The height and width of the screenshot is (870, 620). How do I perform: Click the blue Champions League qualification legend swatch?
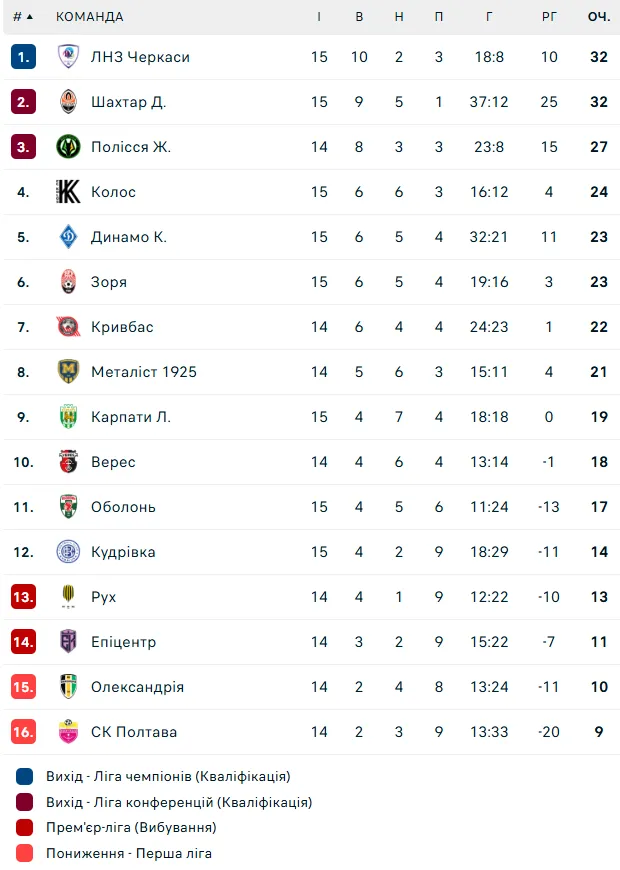(25, 776)
